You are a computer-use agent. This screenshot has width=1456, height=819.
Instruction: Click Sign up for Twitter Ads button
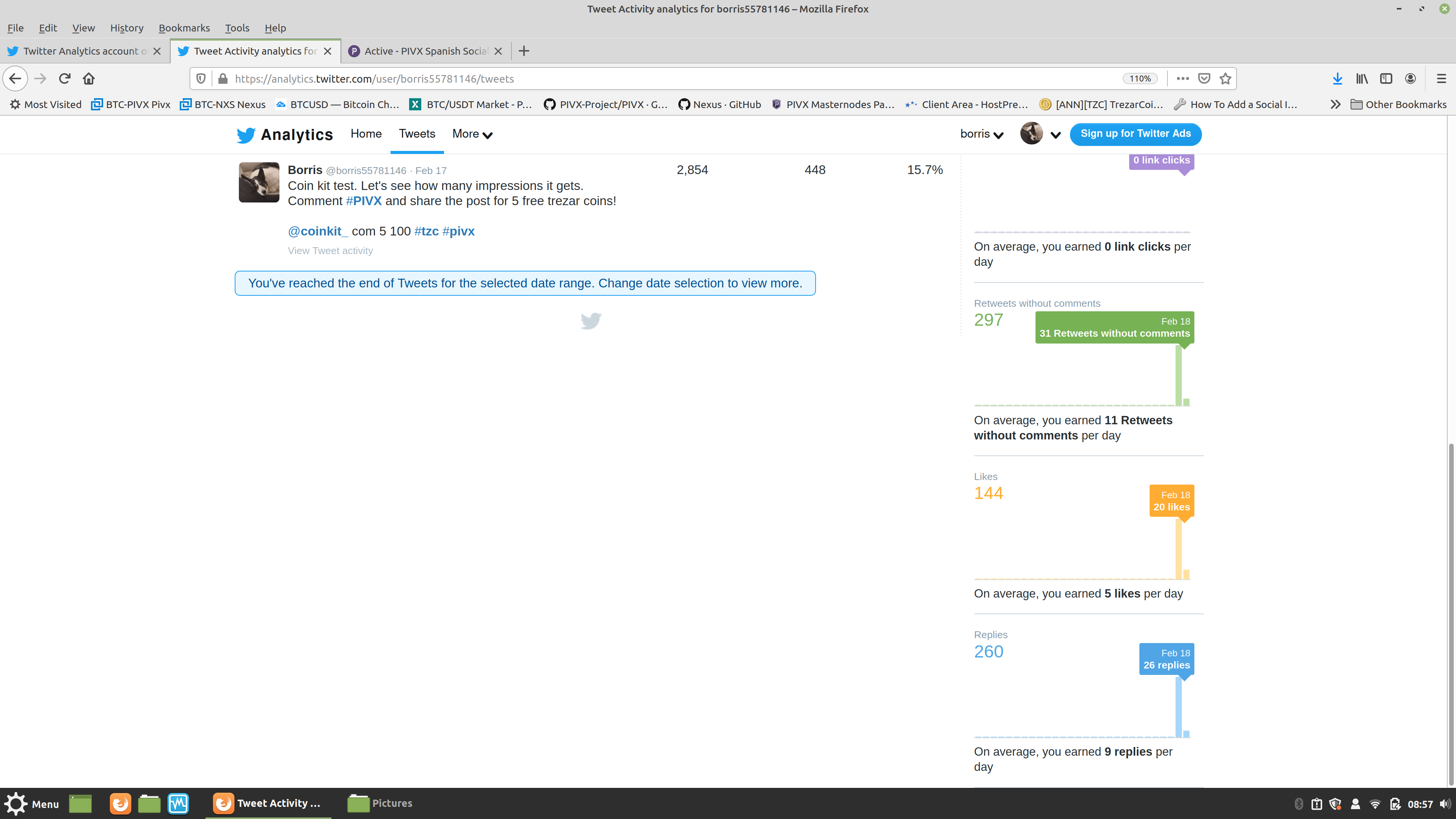click(x=1136, y=134)
